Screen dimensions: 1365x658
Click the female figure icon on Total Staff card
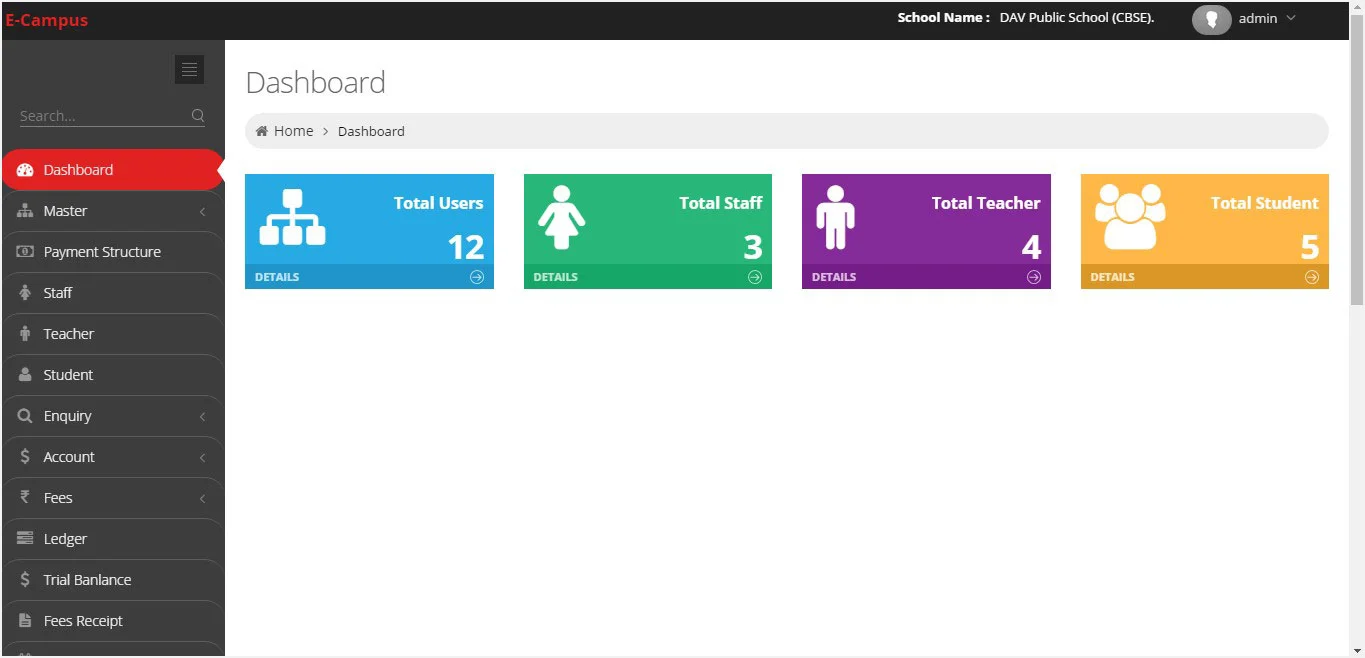[561, 217]
